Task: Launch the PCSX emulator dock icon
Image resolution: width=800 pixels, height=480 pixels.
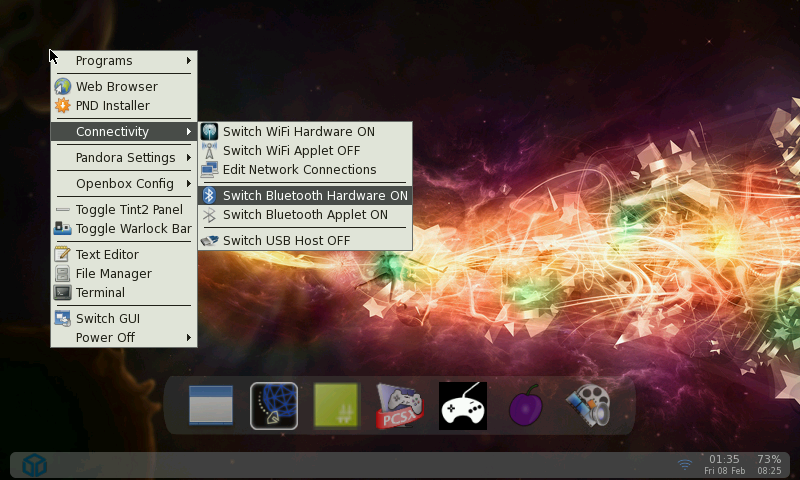Action: (400, 406)
